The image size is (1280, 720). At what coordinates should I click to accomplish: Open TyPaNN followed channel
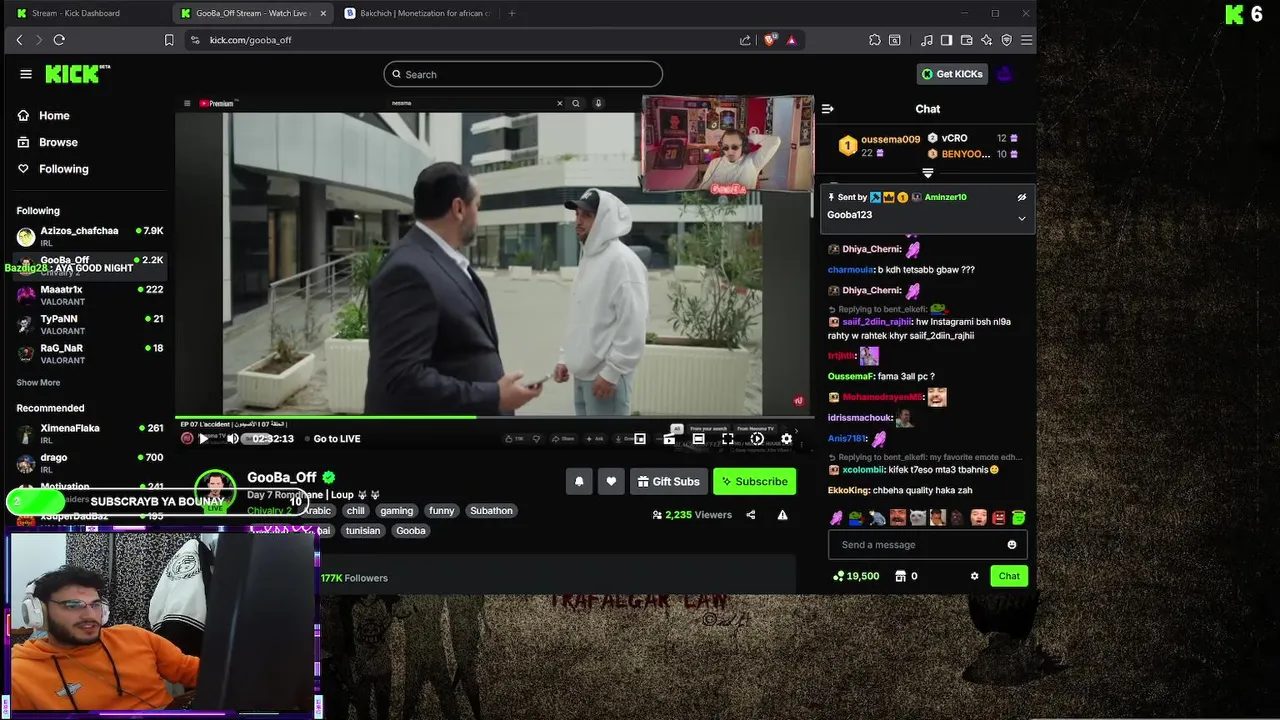[x=89, y=324]
